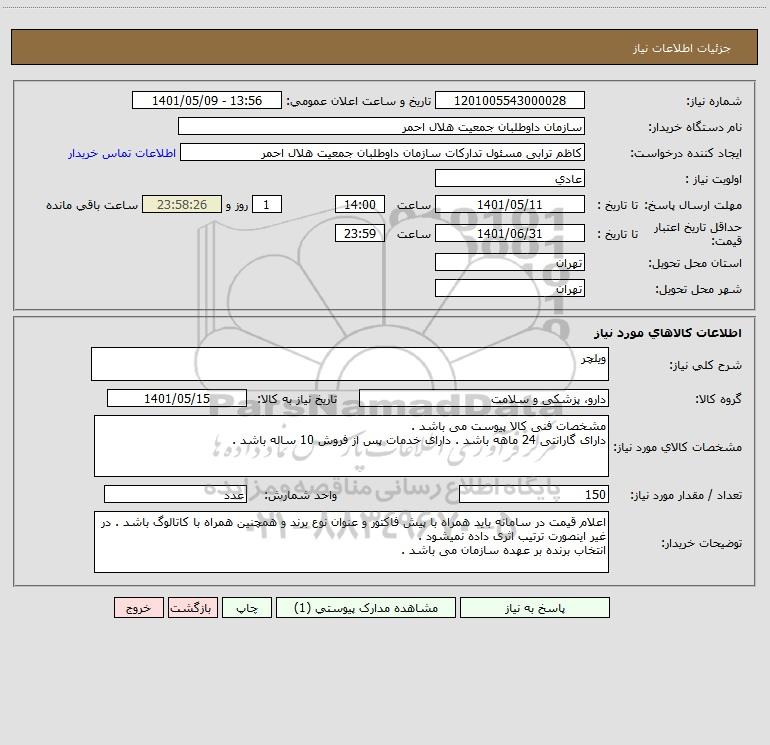Click the priority field showing عادي
770x745 pixels.
(510, 178)
